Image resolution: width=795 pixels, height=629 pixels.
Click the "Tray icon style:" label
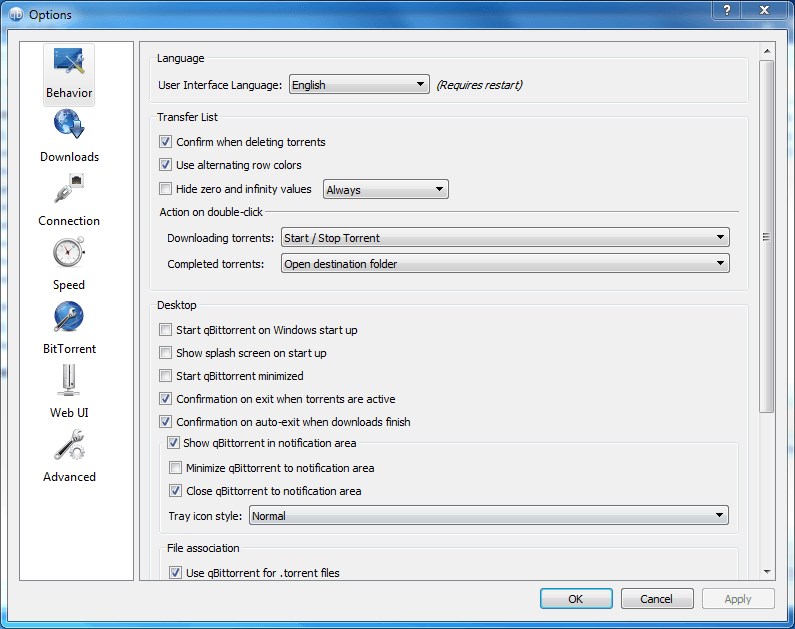[x=205, y=516]
